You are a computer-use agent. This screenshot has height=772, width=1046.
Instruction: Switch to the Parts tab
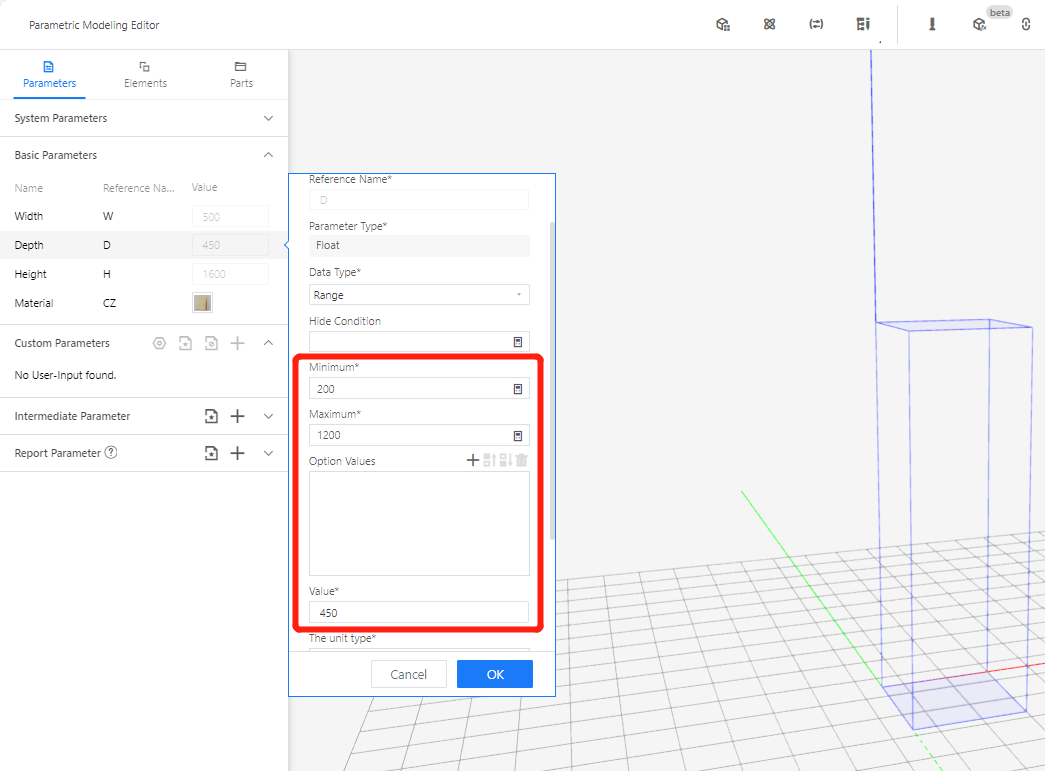pos(241,74)
